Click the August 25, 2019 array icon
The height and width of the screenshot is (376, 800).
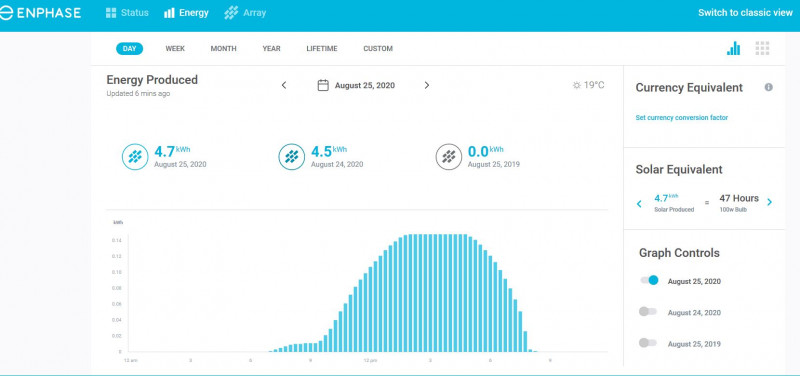click(x=449, y=157)
